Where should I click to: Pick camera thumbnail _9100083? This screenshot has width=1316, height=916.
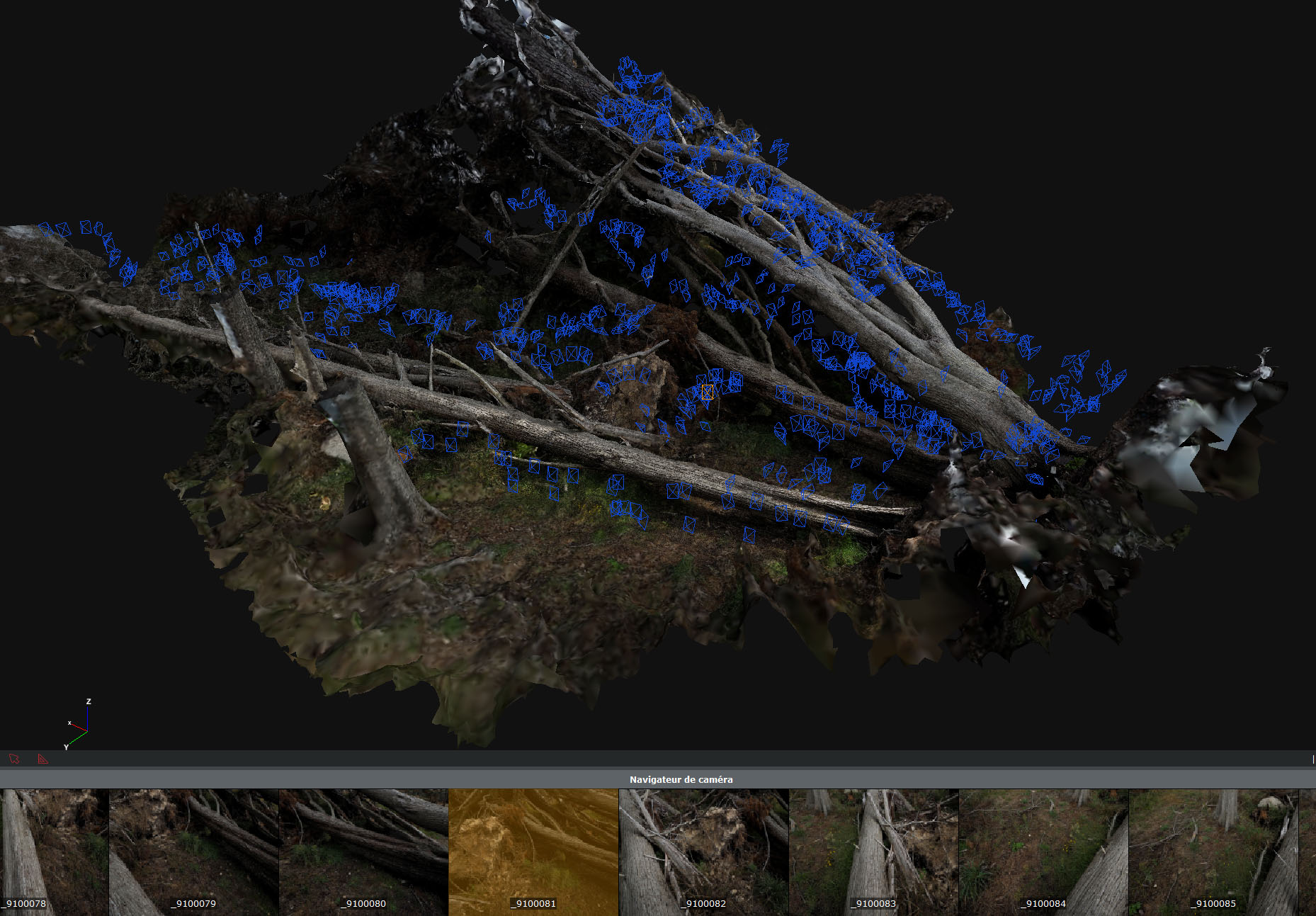pos(873,850)
